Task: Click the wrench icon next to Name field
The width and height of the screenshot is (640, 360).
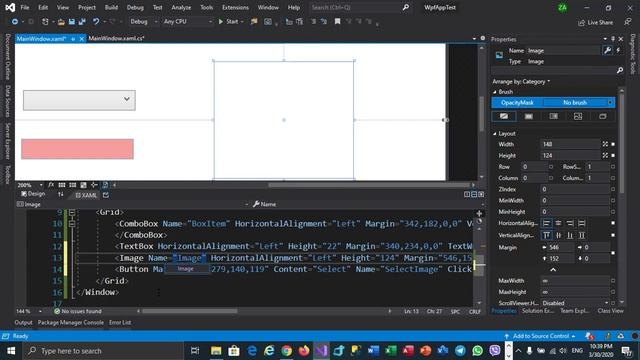Action: pyautogui.click(x=607, y=50)
